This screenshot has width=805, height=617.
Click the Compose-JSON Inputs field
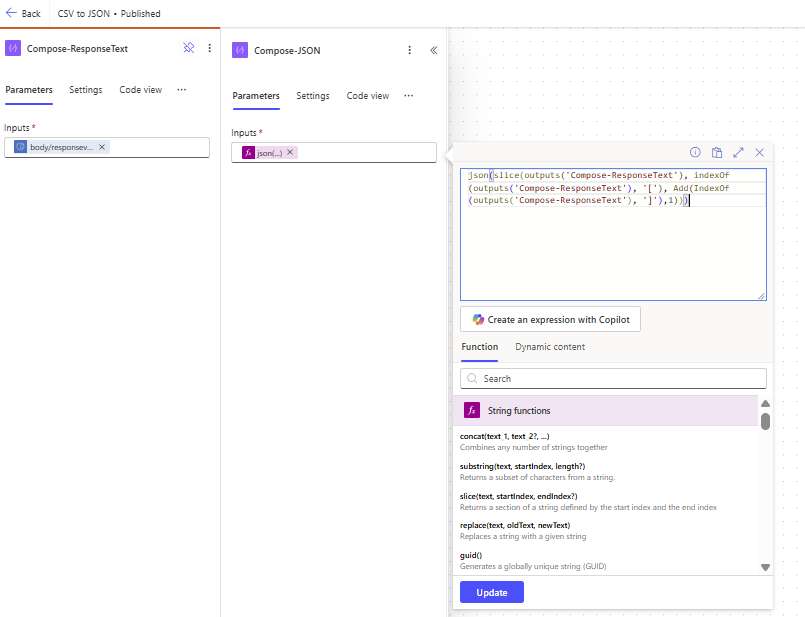pos(334,152)
